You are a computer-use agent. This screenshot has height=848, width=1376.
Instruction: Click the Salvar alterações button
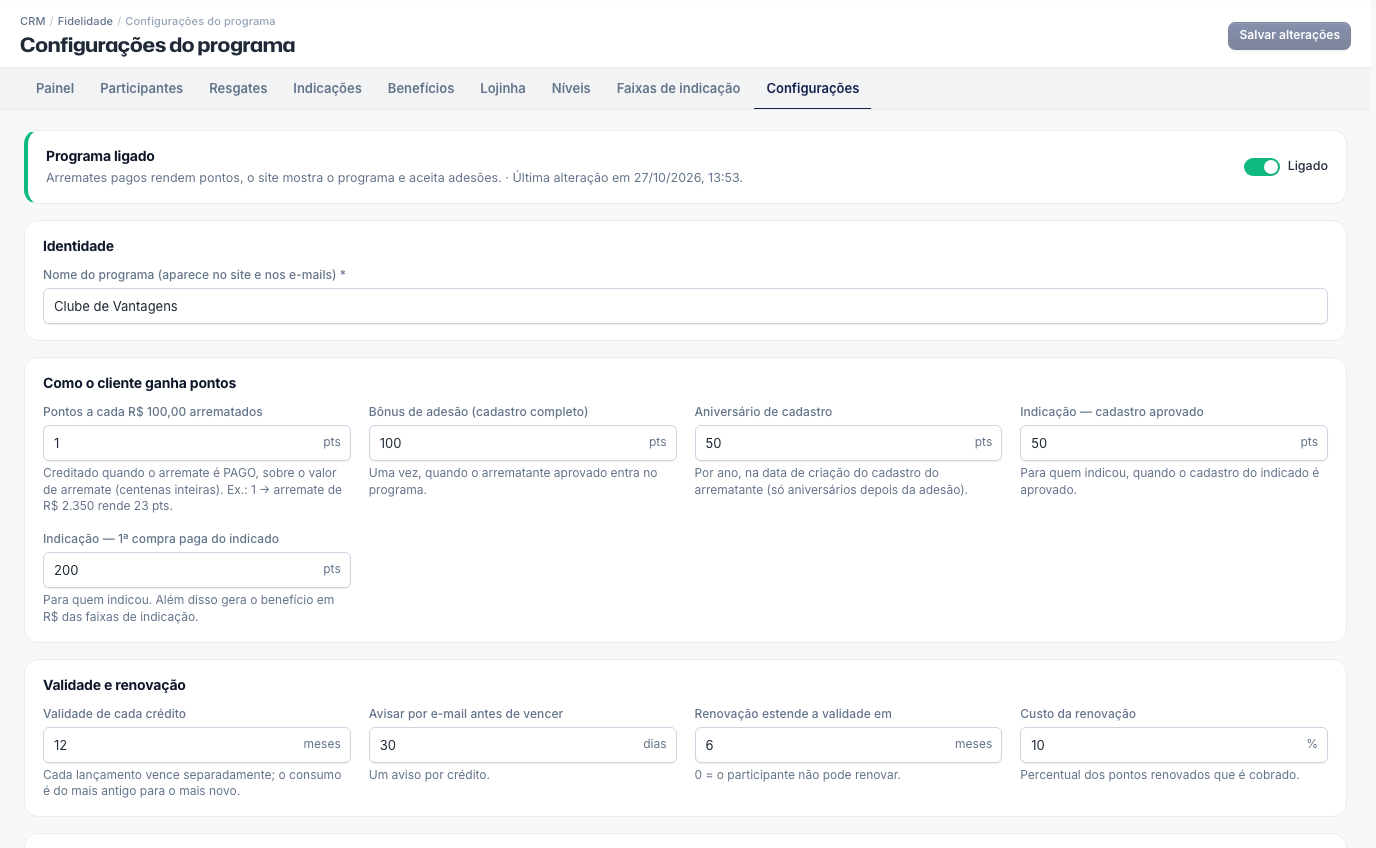tap(1289, 35)
